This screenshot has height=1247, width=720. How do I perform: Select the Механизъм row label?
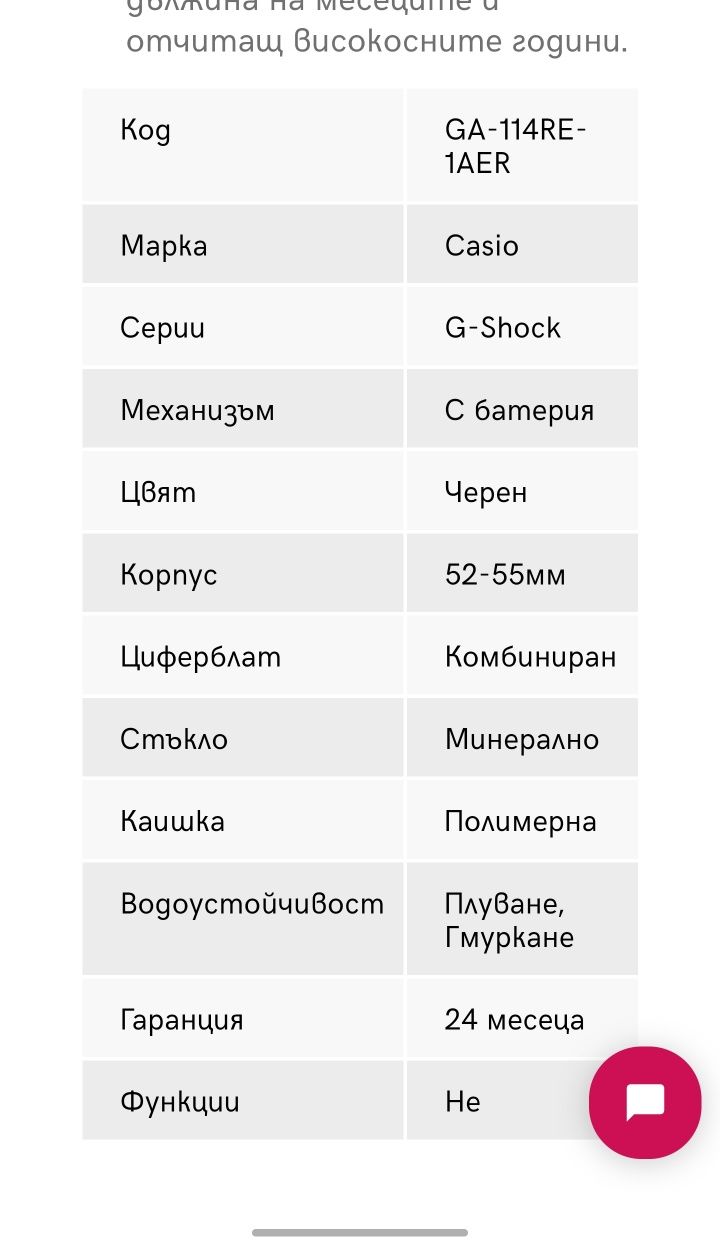(x=198, y=410)
